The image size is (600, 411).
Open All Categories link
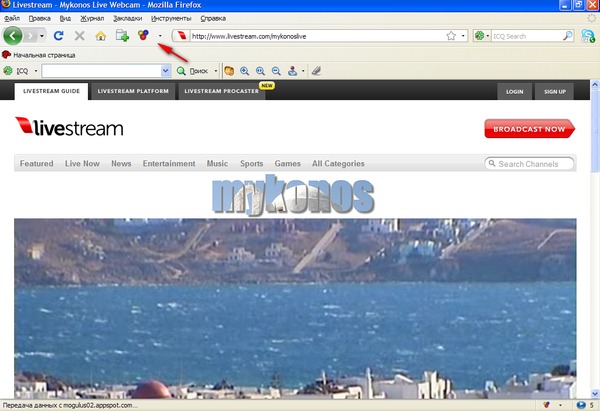[x=338, y=163]
